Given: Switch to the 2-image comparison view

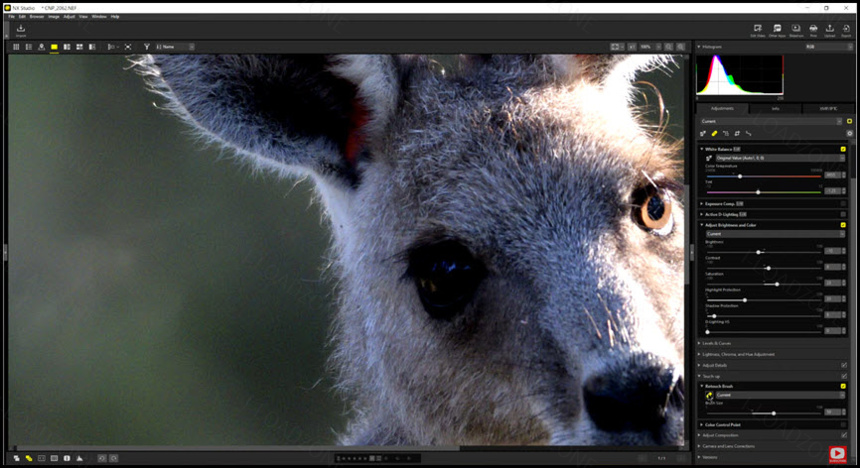Looking at the screenshot, I should pos(66,47).
